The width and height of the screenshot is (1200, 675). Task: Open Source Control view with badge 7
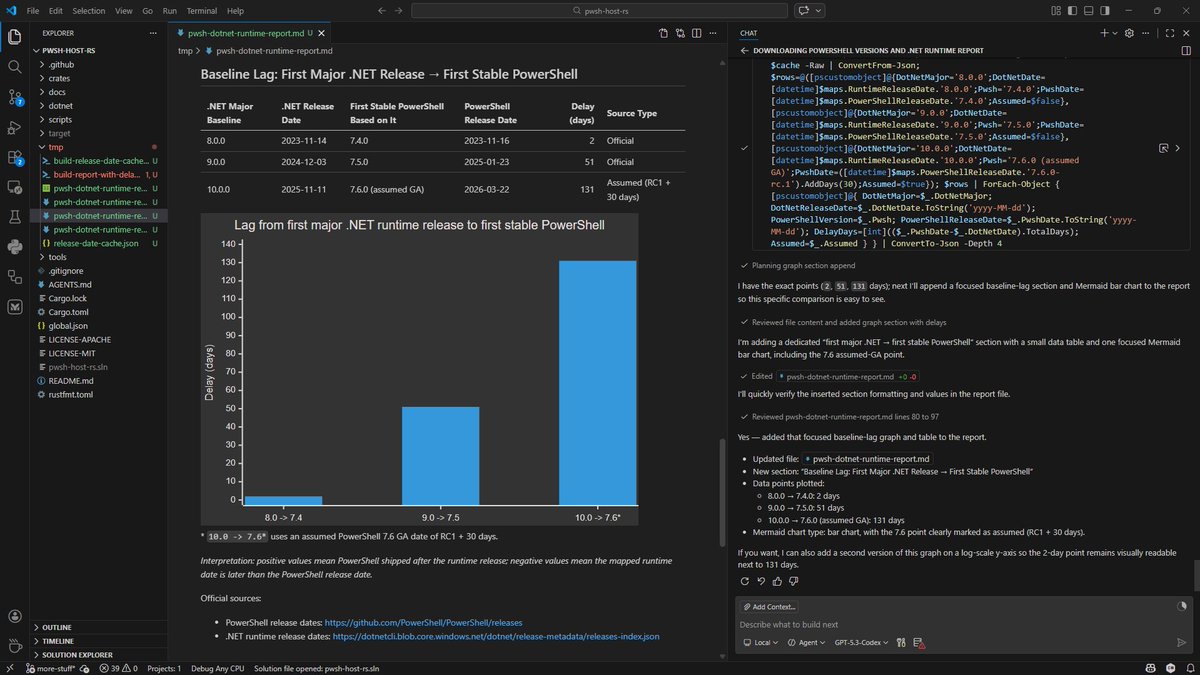pos(15,98)
